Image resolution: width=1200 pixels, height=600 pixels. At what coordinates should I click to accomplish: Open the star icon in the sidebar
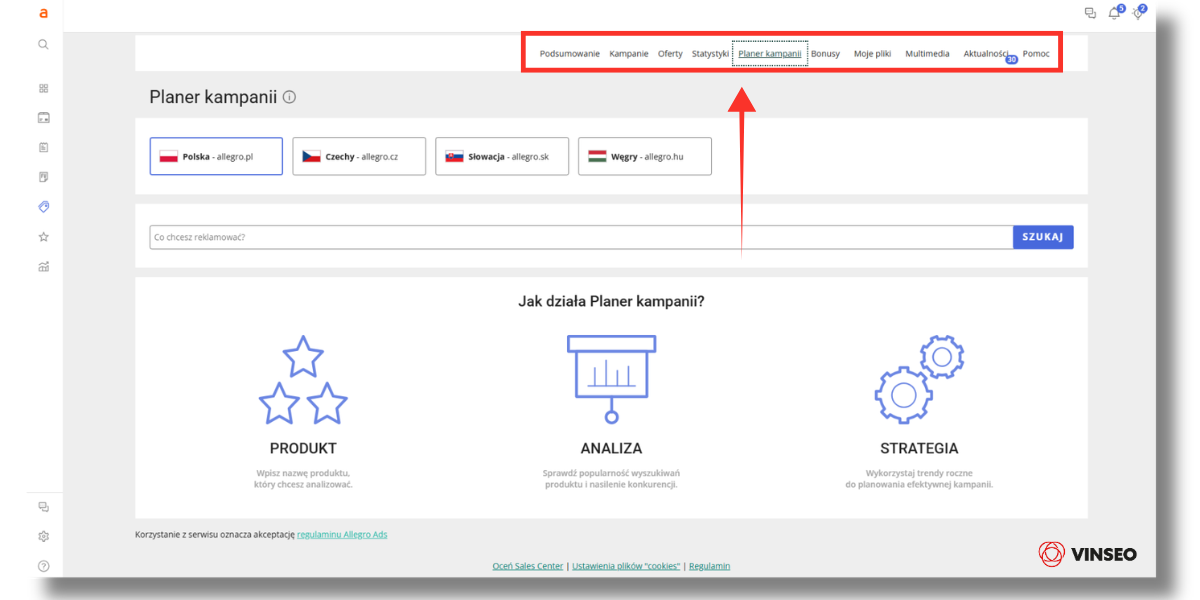(43, 237)
